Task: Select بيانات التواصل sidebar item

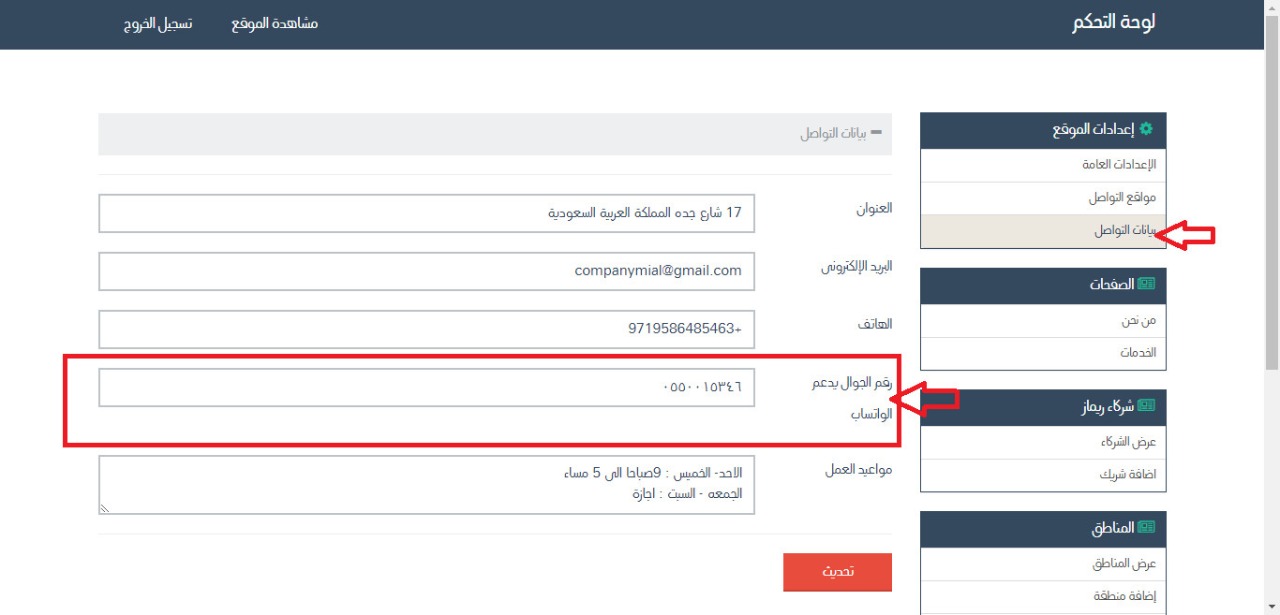Action: 1124,231
